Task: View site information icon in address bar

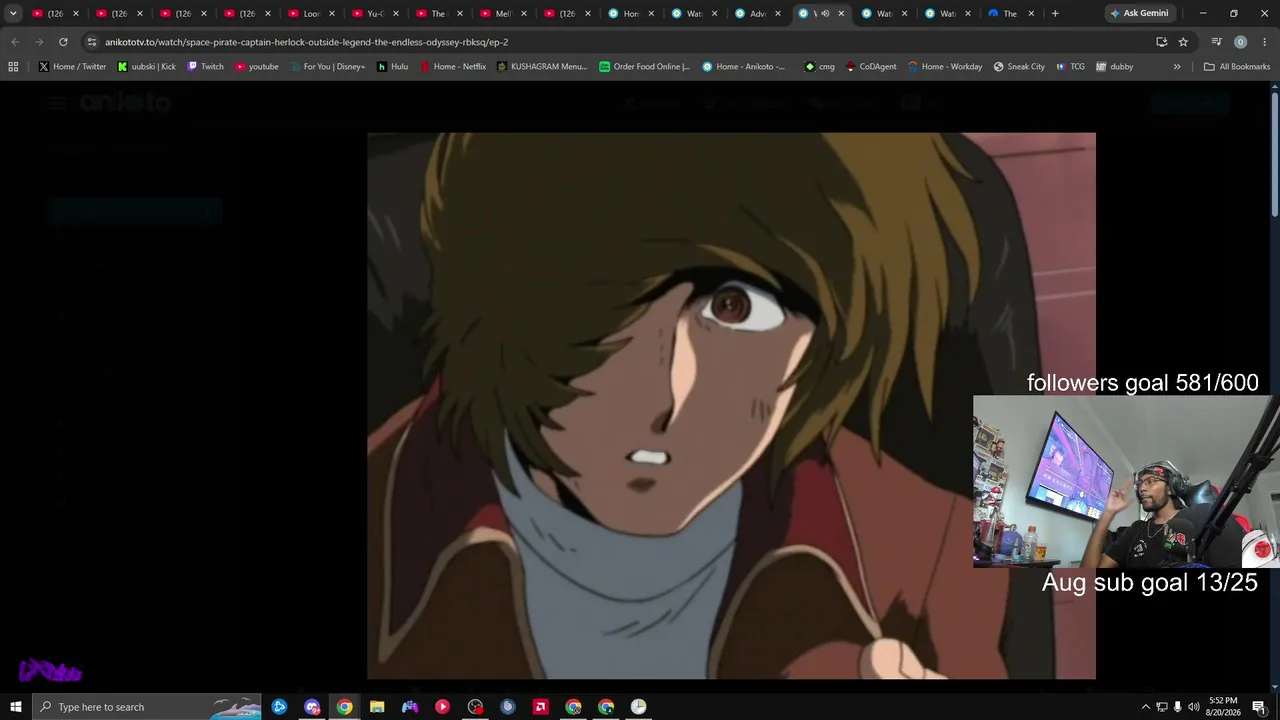Action: click(x=92, y=42)
